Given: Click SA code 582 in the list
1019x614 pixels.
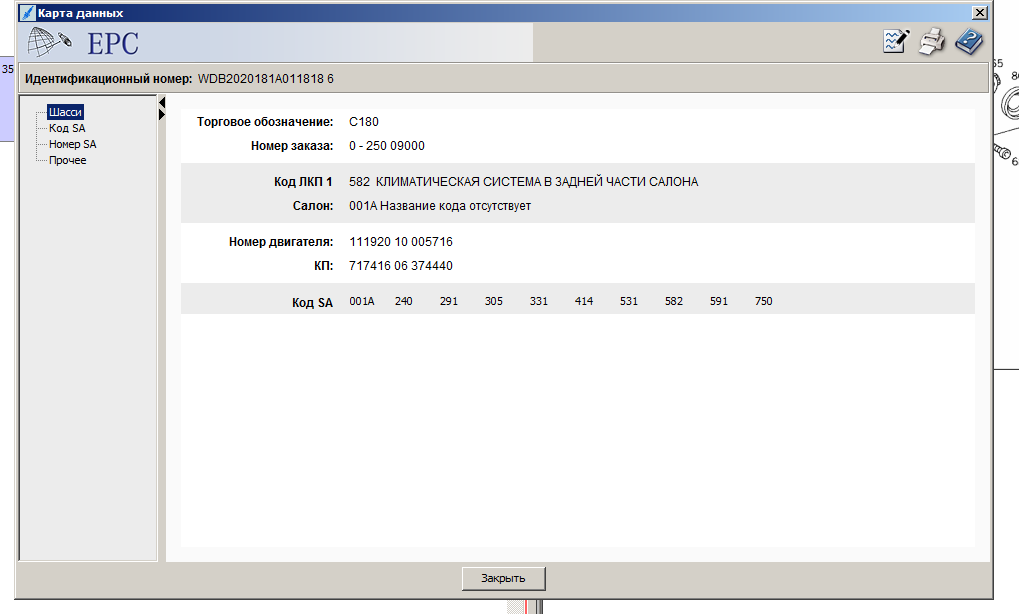Looking at the screenshot, I should pos(674,301).
